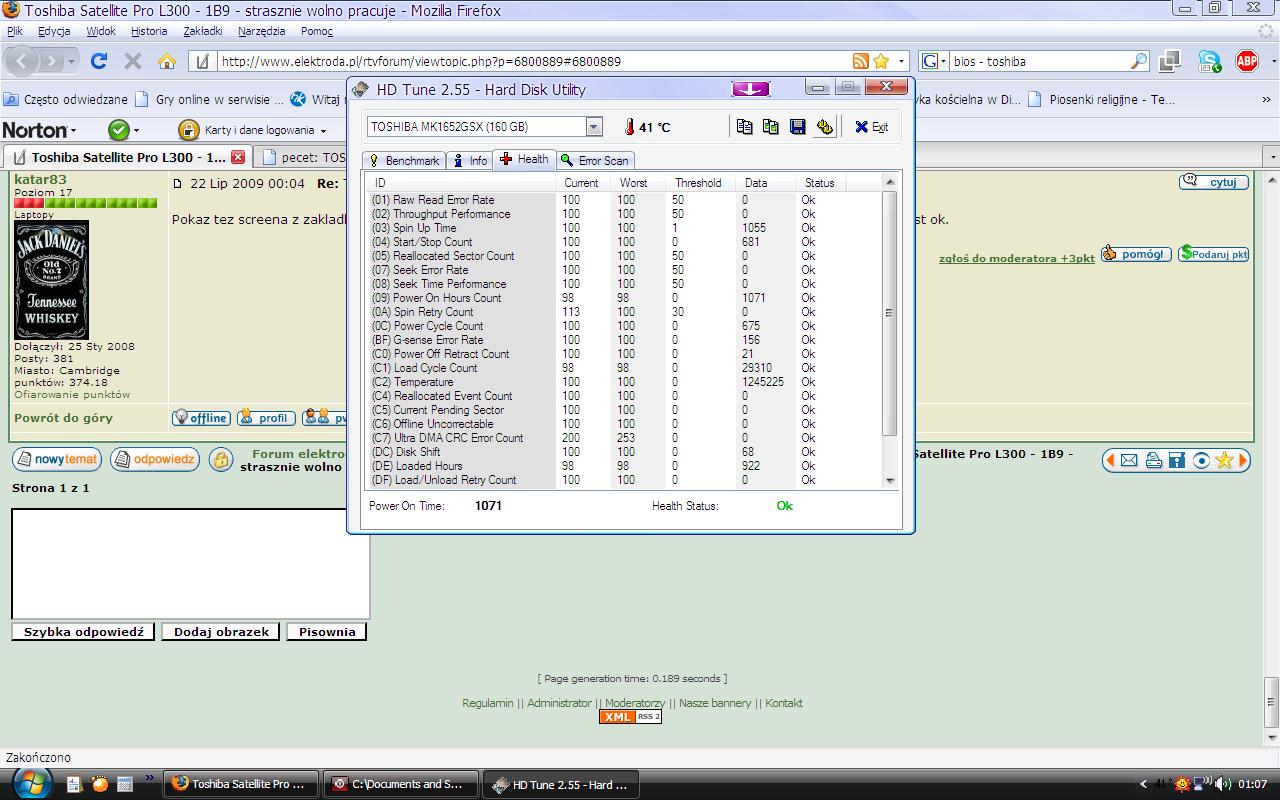The height and width of the screenshot is (800, 1280).
Task: Switch to the 'pecet: TOS' browser tab
Action: tap(303, 157)
